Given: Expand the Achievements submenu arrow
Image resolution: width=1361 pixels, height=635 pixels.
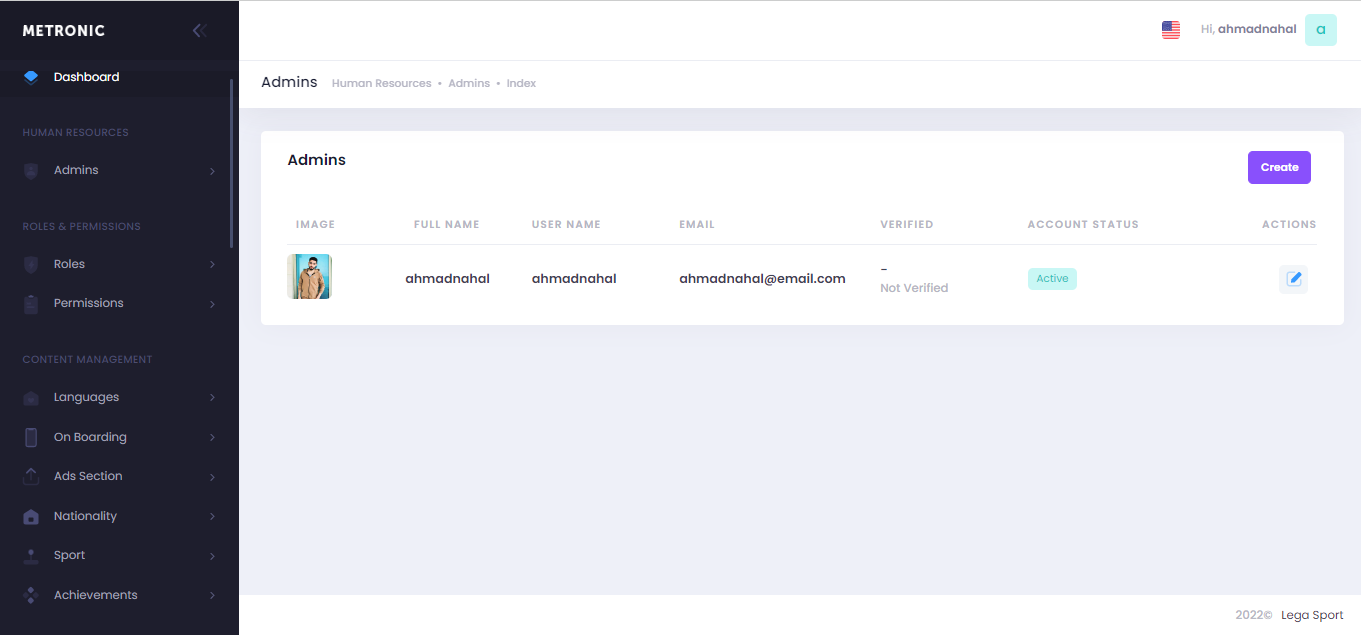Looking at the screenshot, I should 212,596.
